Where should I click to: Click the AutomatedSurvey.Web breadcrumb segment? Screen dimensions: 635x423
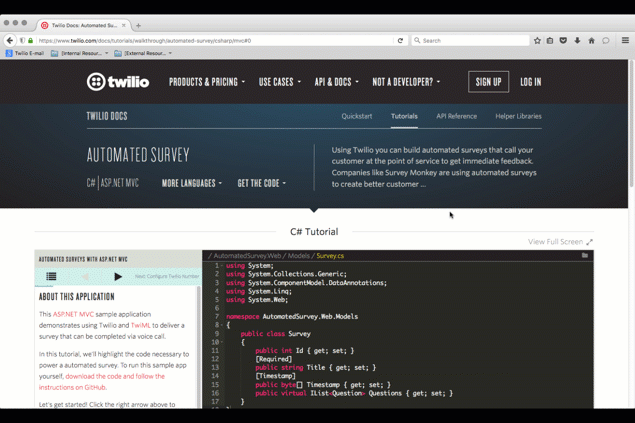tap(247, 256)
